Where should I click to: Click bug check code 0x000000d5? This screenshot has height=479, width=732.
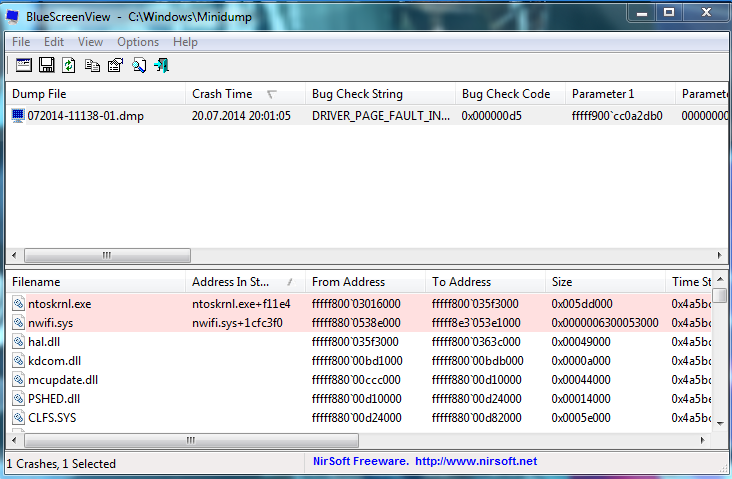[x=491, y=116]
